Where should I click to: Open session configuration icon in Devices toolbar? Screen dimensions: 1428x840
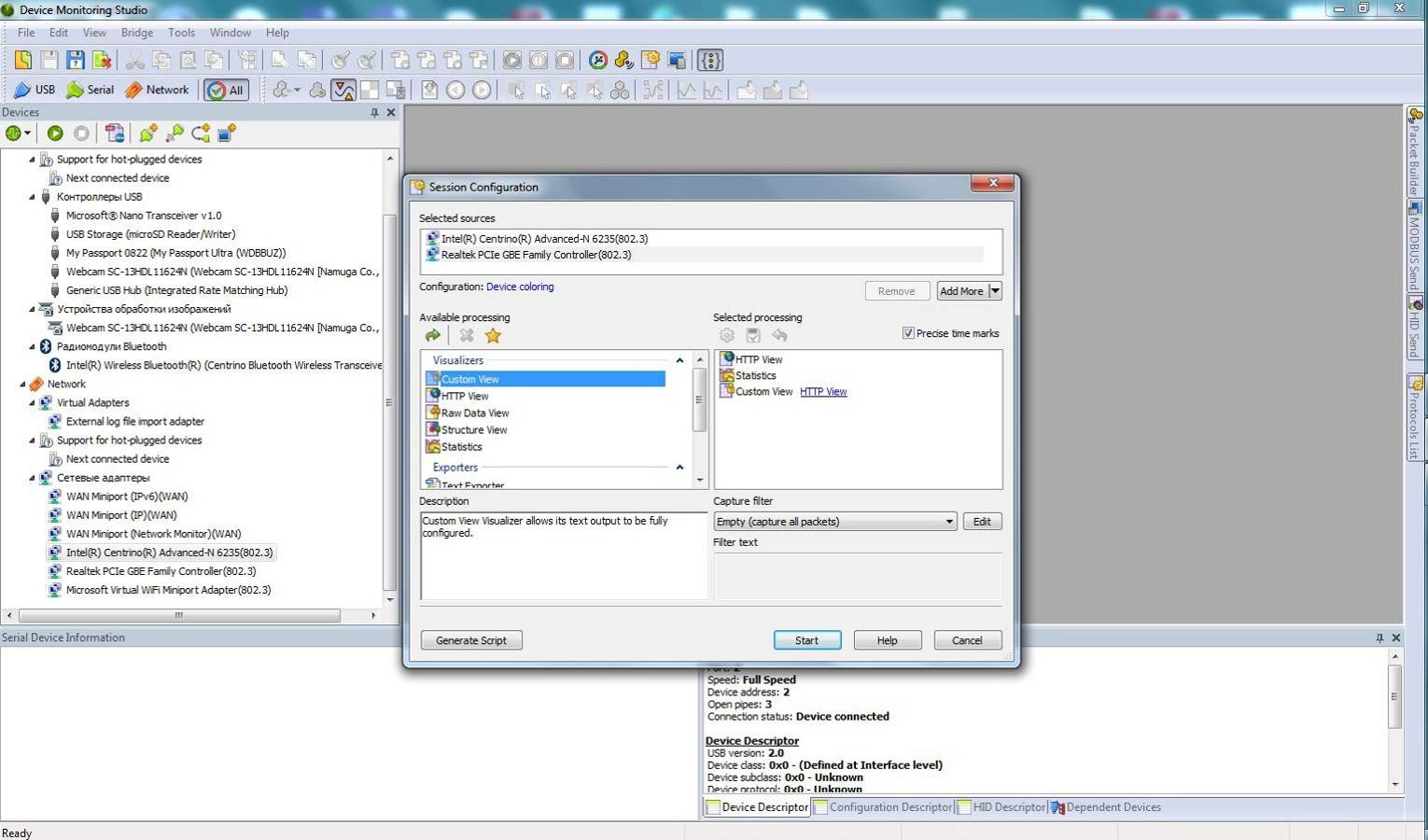[115, 133]
